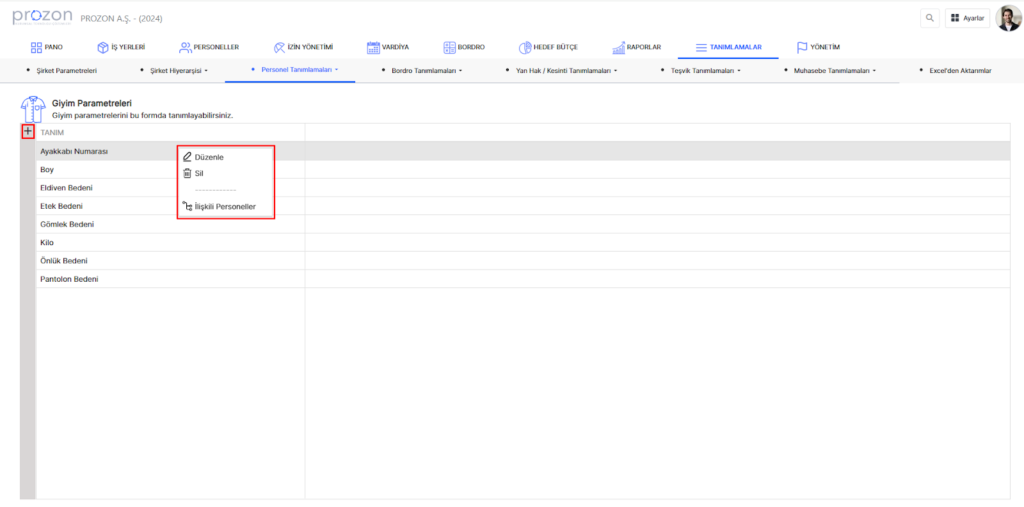Open İZİN YÖNETİMİ module
Screen dimensions: 1024x507
point(302,47)
